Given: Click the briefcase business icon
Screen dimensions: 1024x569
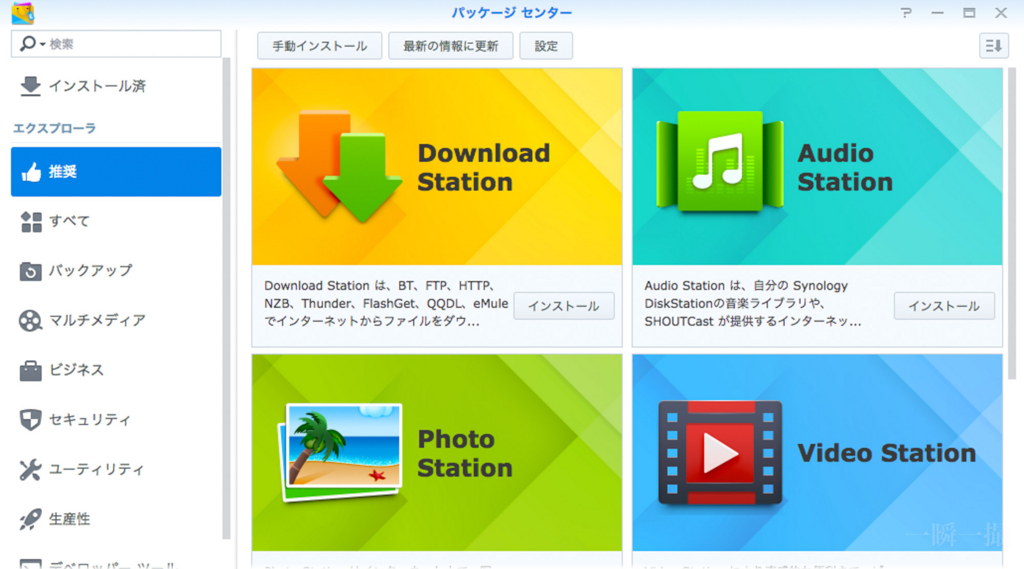Looking at the screenshot, I should click(x=30, y=370).
